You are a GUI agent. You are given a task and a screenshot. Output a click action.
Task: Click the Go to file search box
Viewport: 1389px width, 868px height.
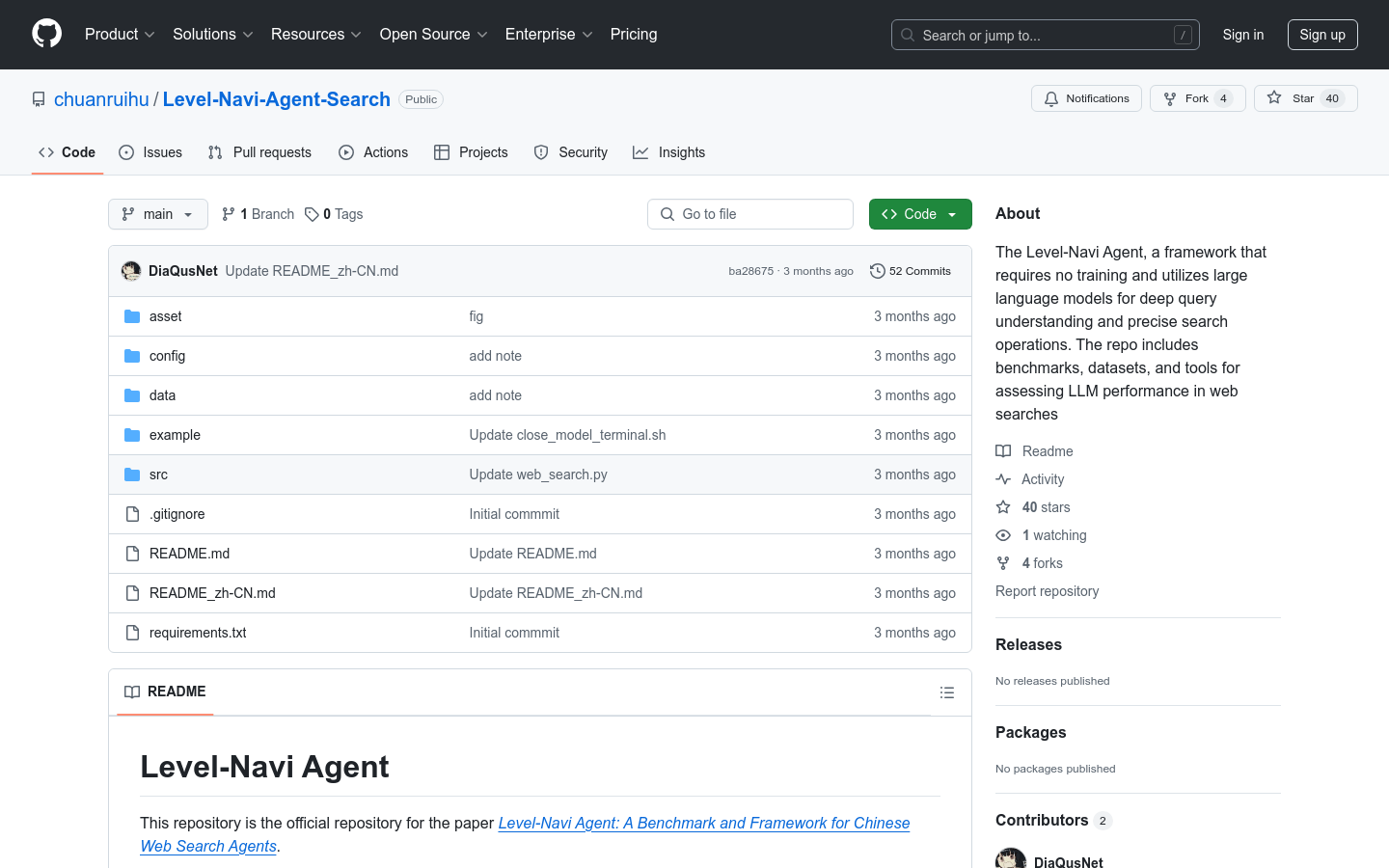click(x=750, y=214)
